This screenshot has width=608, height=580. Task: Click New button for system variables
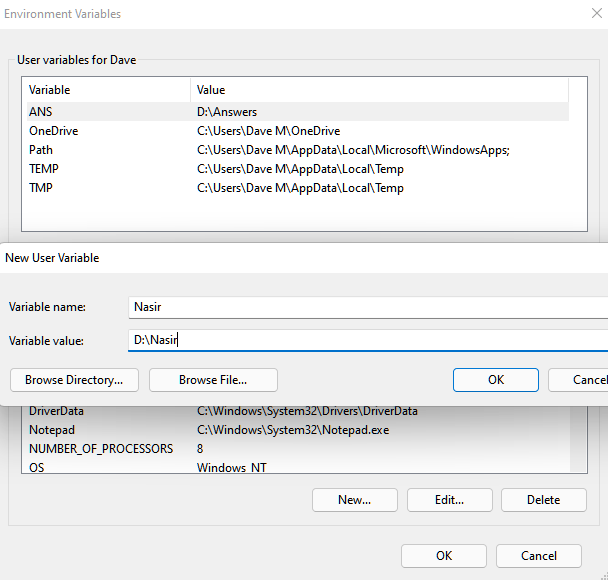click(x=354, y=500)
